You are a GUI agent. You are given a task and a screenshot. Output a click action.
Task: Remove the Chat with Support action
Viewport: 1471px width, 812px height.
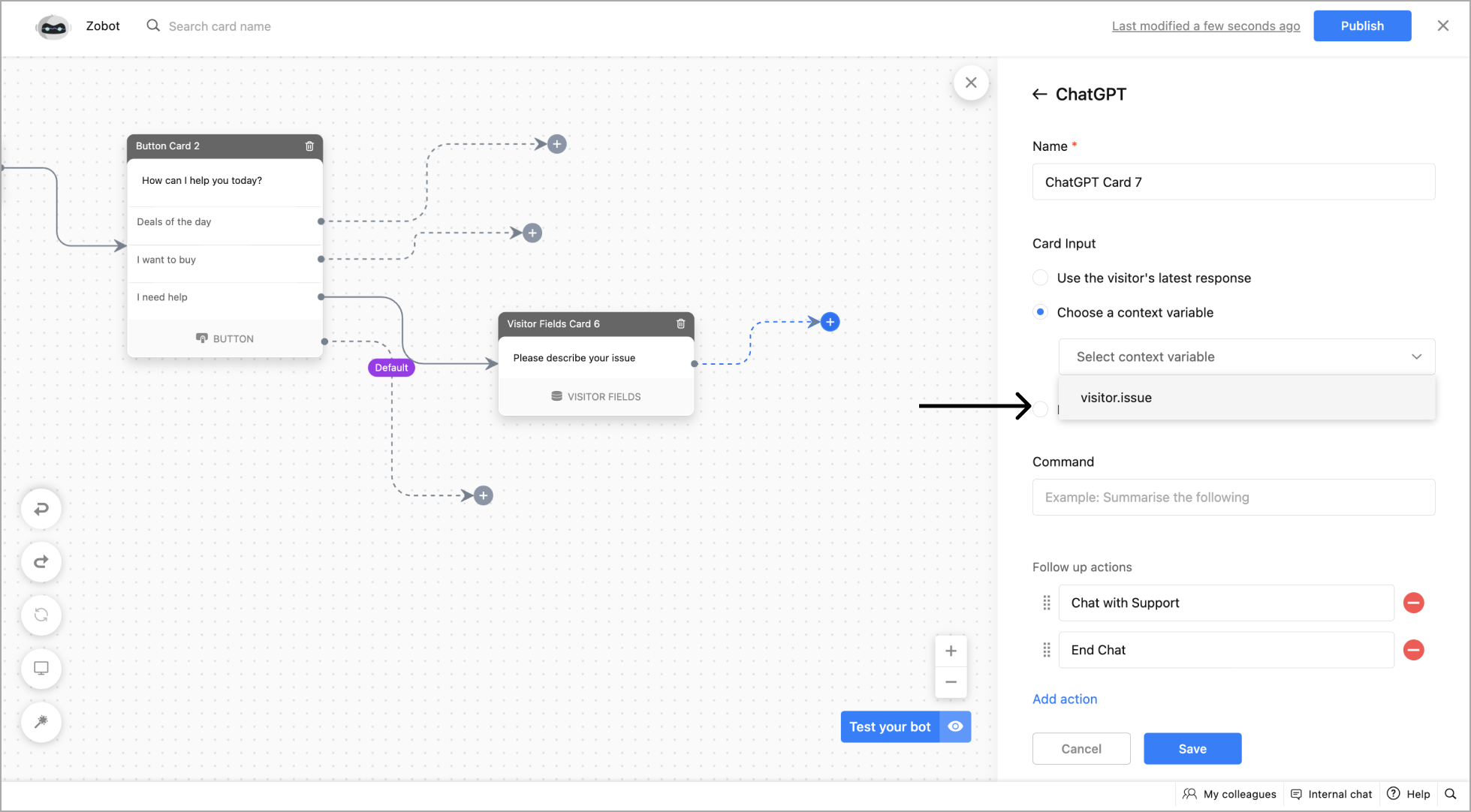(x=1413, y=603)
